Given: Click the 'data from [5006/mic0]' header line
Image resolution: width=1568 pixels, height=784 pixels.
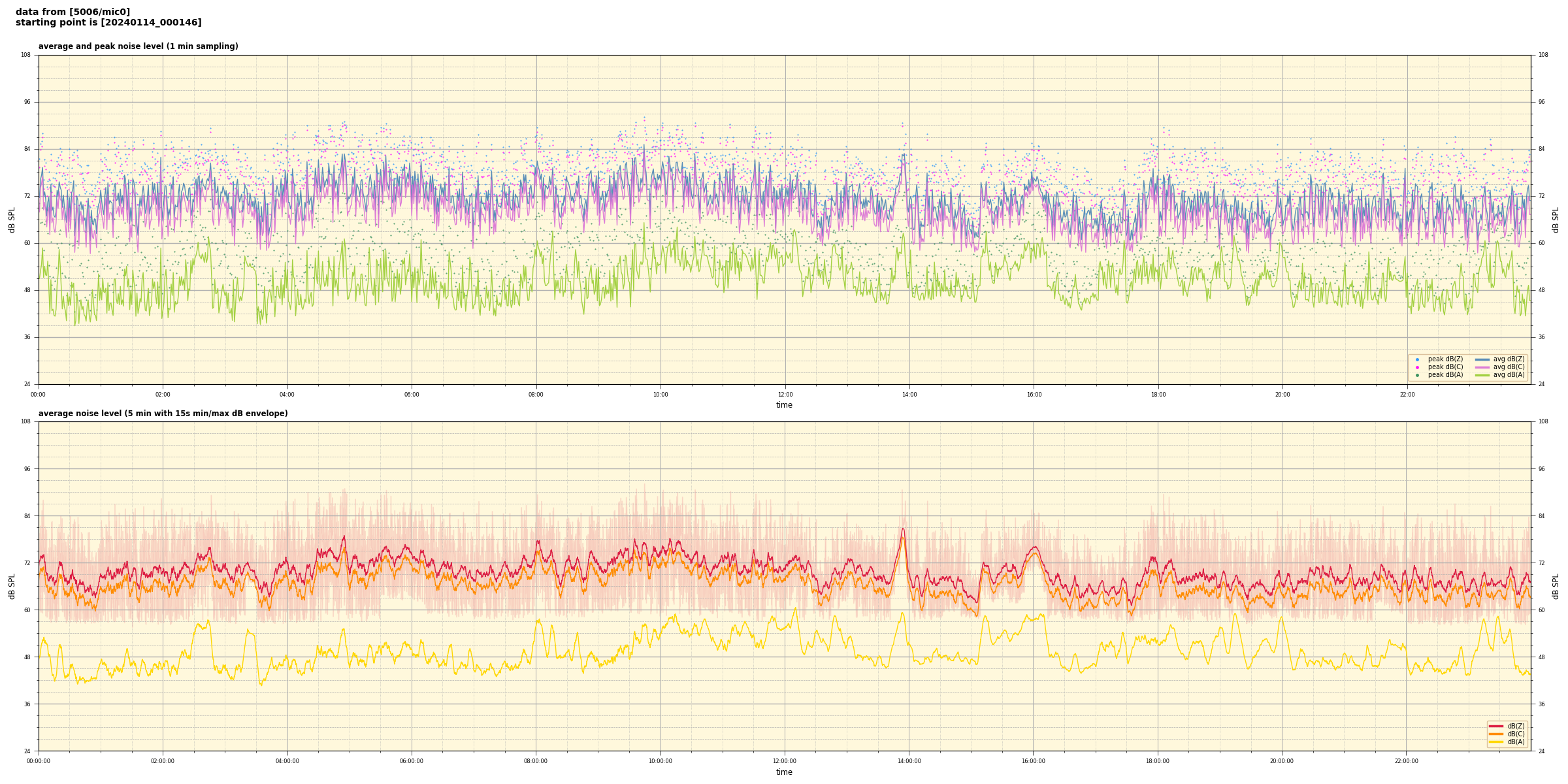Looking at the screenshot, I should pyautogui.click(x=73, y=12).
